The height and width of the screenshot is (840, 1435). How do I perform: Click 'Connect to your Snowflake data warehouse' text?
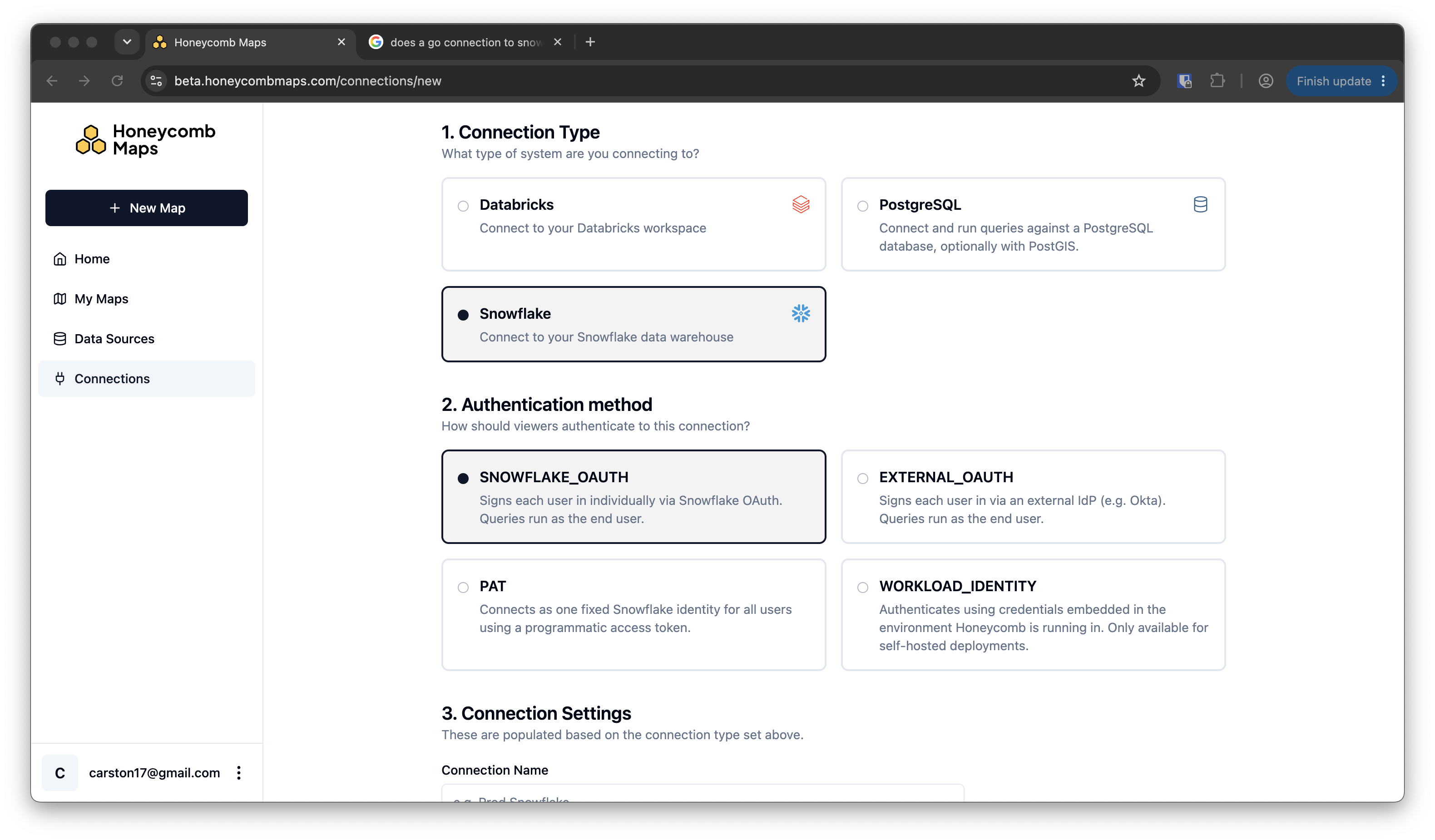(606, 336)
